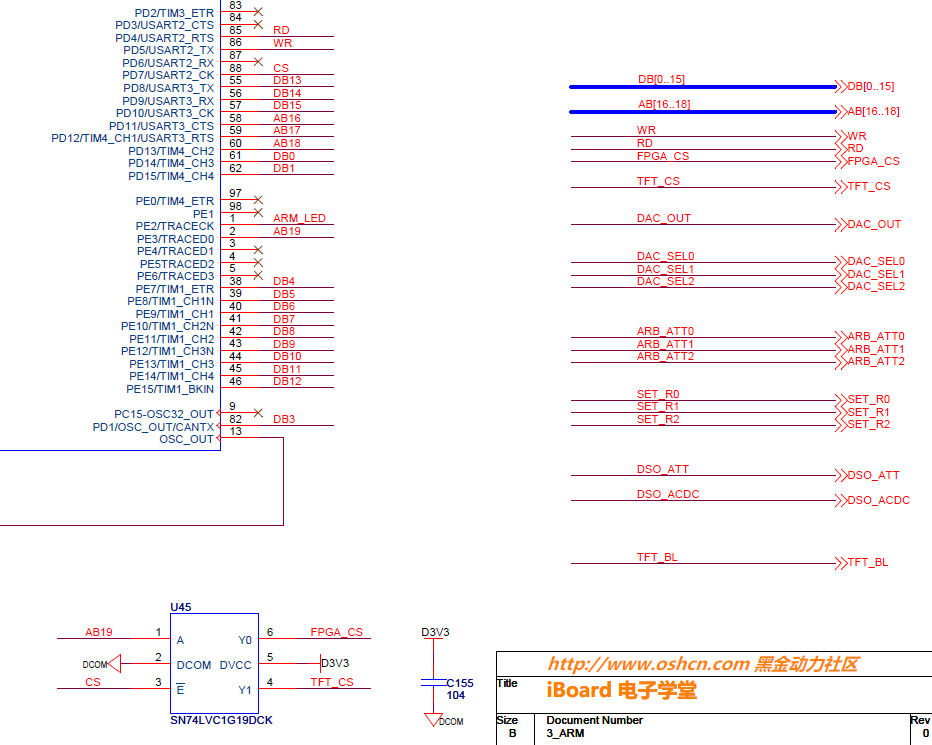Select the blue AB[16..18] bus line

703,112
